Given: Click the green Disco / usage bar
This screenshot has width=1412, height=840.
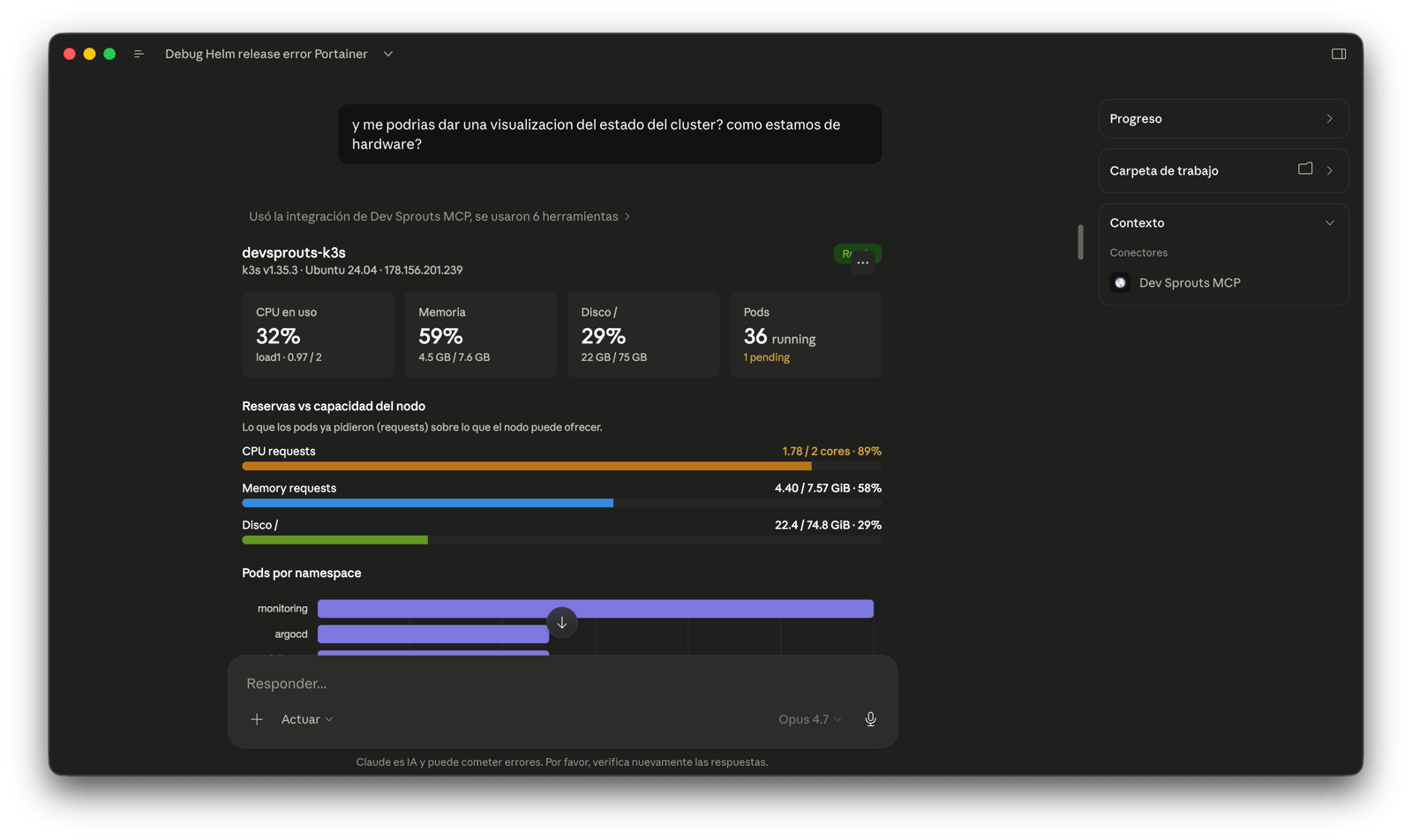Looking at the screenshot, I should click(334, 540).
